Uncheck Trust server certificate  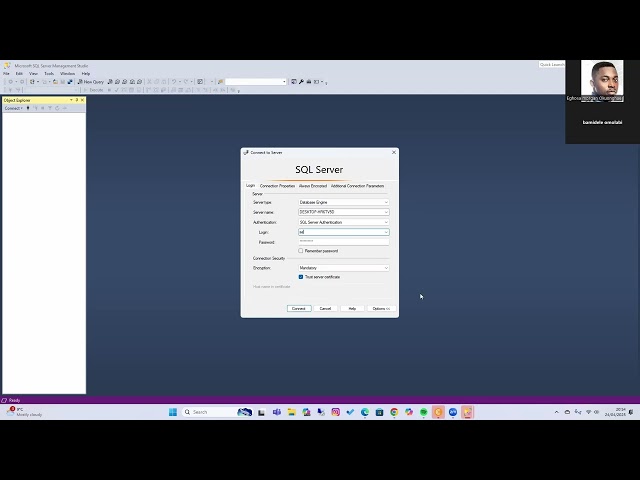click(301, 277)
